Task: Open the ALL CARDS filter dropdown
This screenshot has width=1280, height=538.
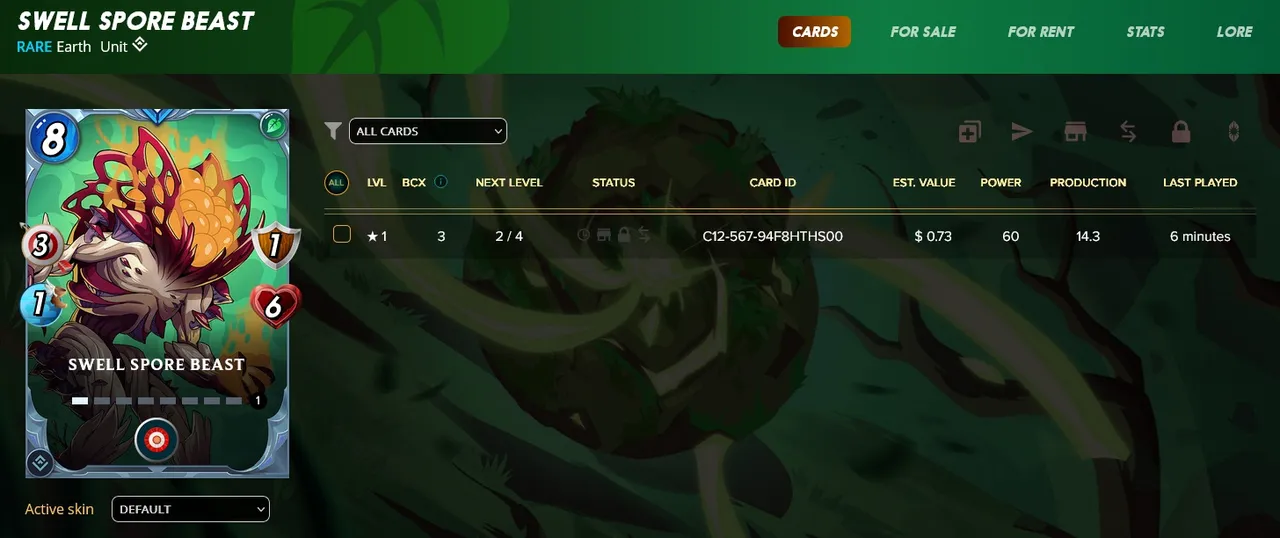Action: (428, 131)
